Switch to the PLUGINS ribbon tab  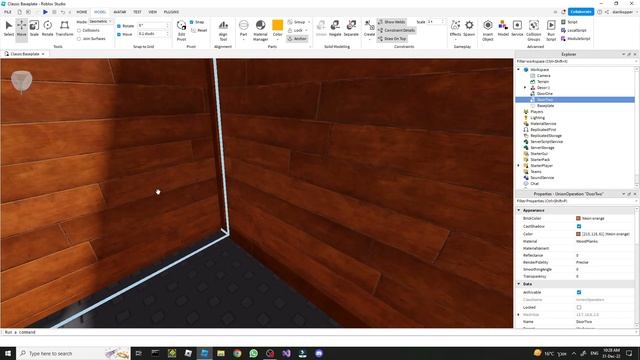171,12
